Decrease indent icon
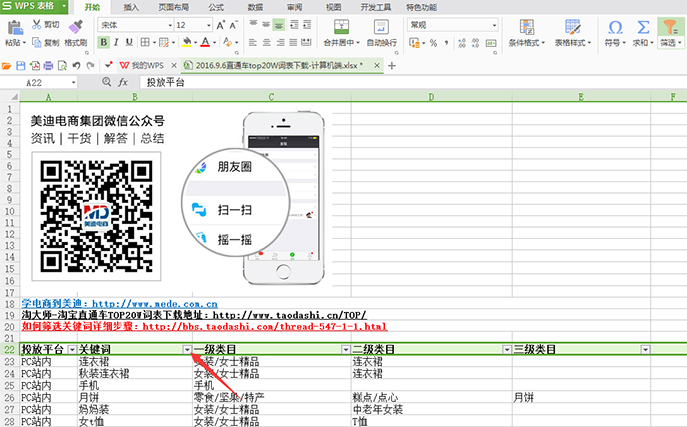Viewport: 687px width, 427px height. coord(294,25)
